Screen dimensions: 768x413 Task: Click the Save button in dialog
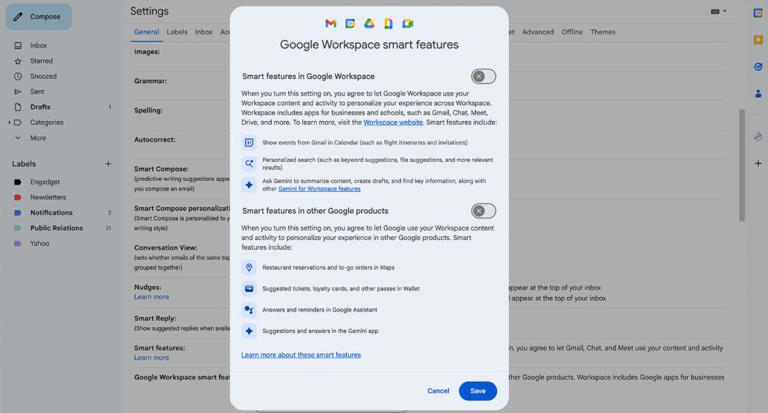pos(477,391)
